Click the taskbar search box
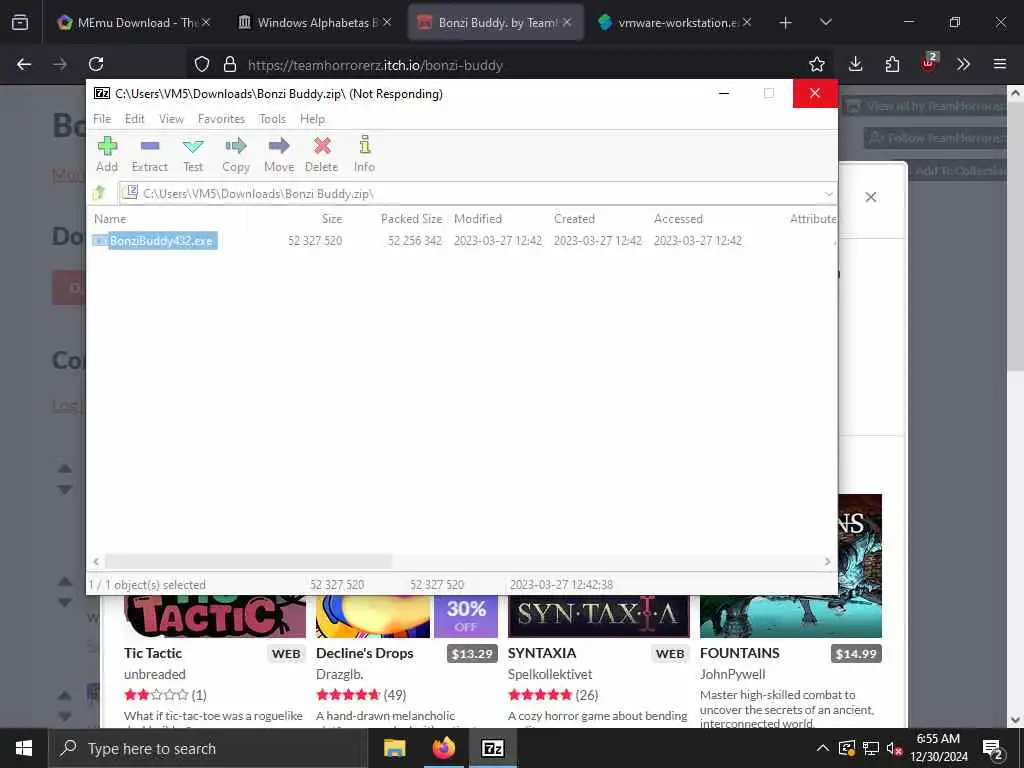Viewport: 1024px width, 768px height. tap(208, 748)
